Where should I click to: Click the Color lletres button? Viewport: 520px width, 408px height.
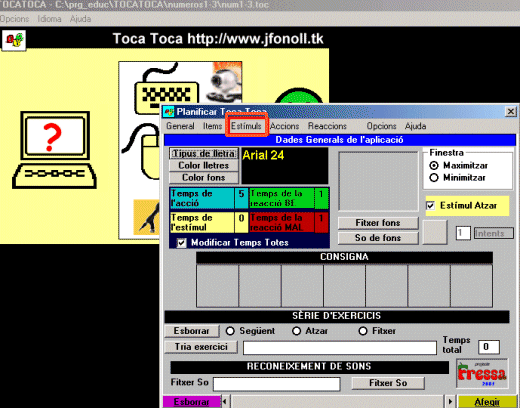[x=204, y=166]
